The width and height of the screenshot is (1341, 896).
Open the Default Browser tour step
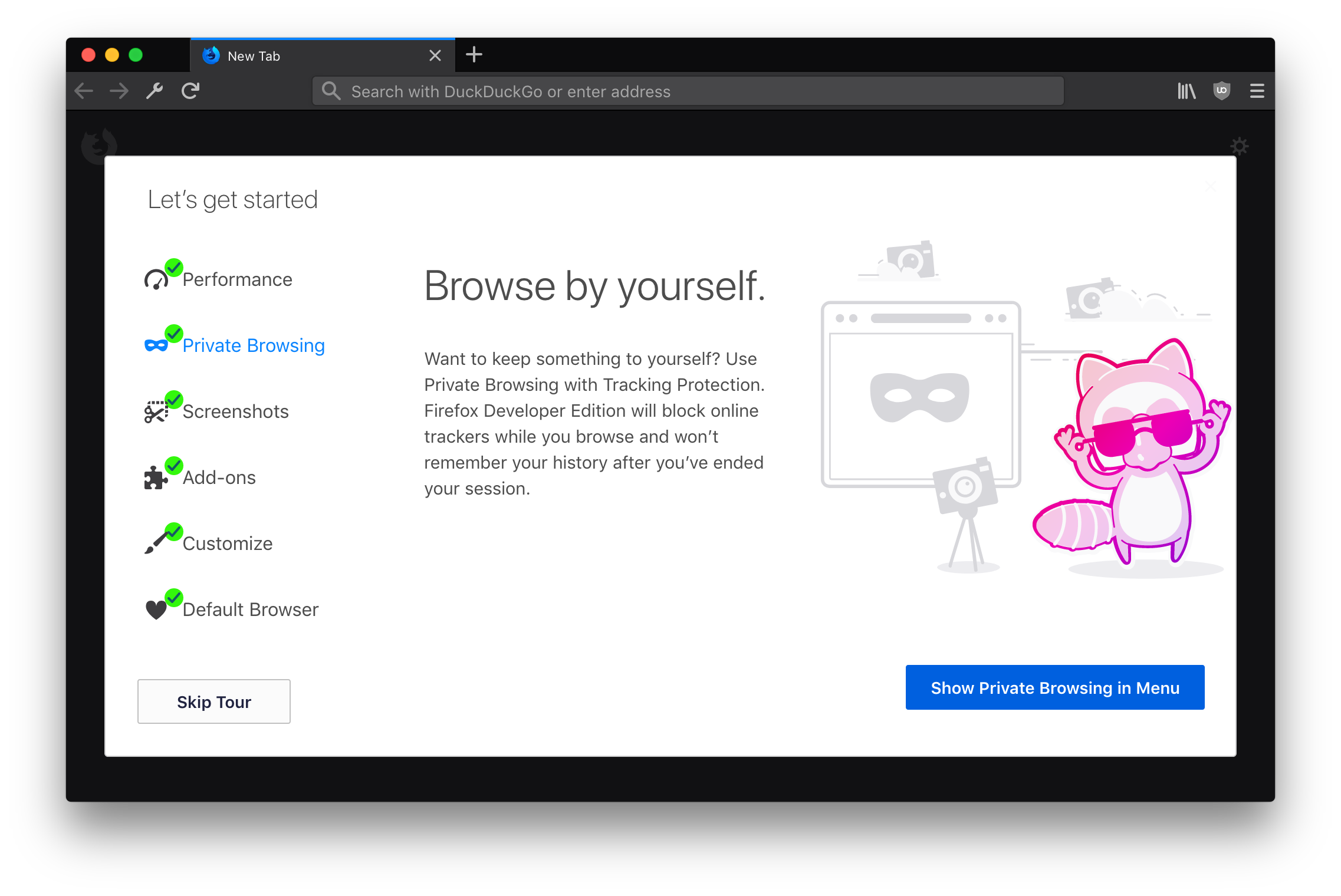[x=250, y=609]
